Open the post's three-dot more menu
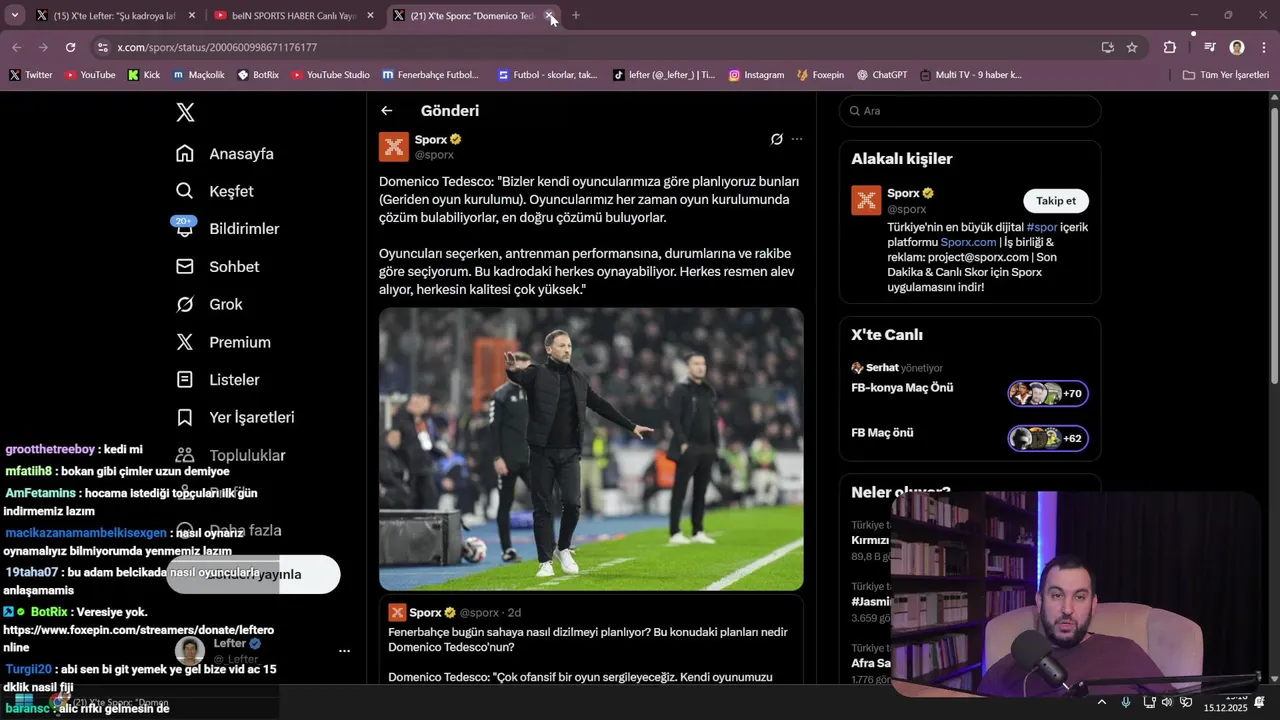This screenshot has width=1280, height=720. point(797,139)
